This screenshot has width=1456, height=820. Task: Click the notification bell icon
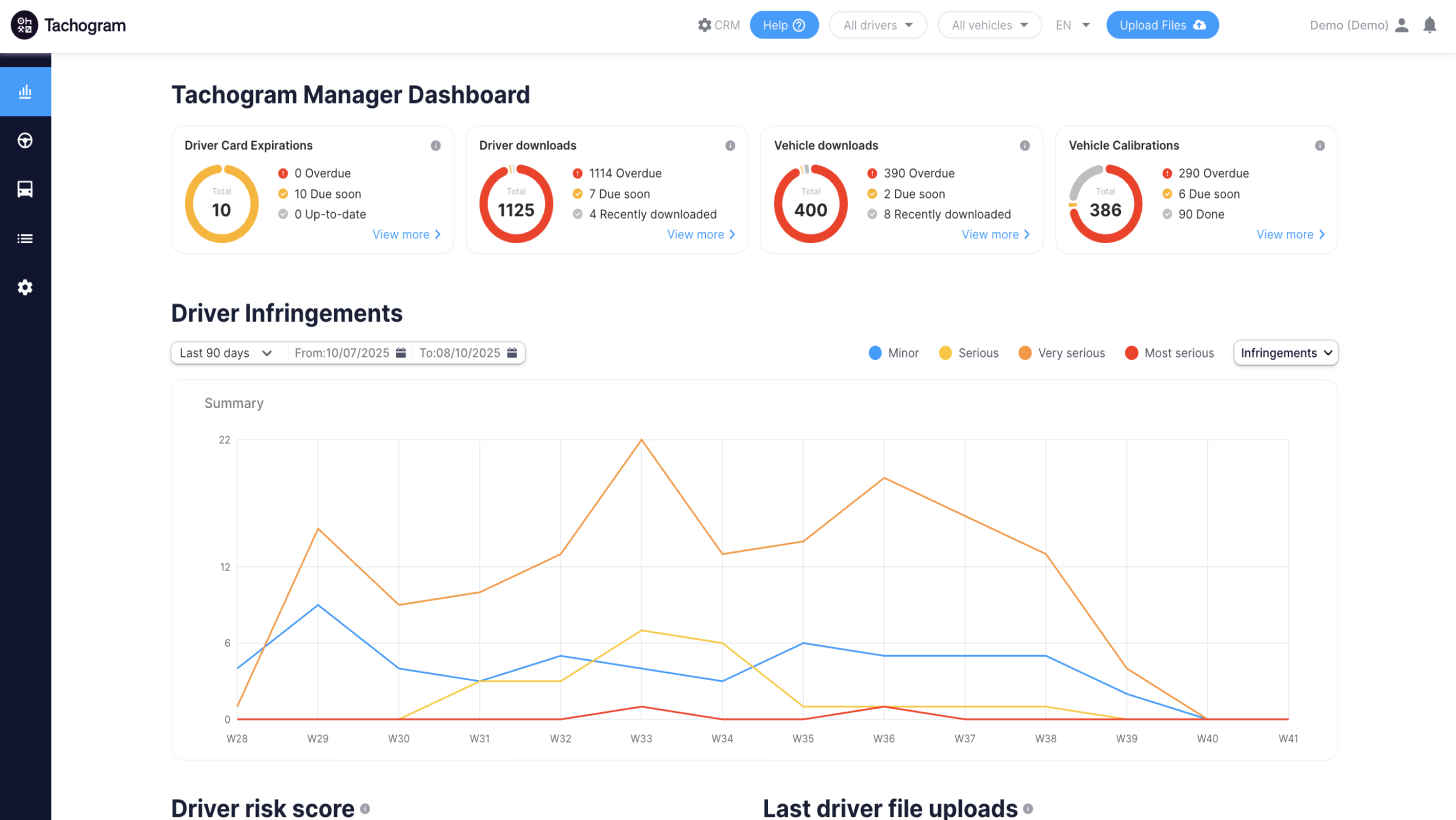pos(1429,24)
